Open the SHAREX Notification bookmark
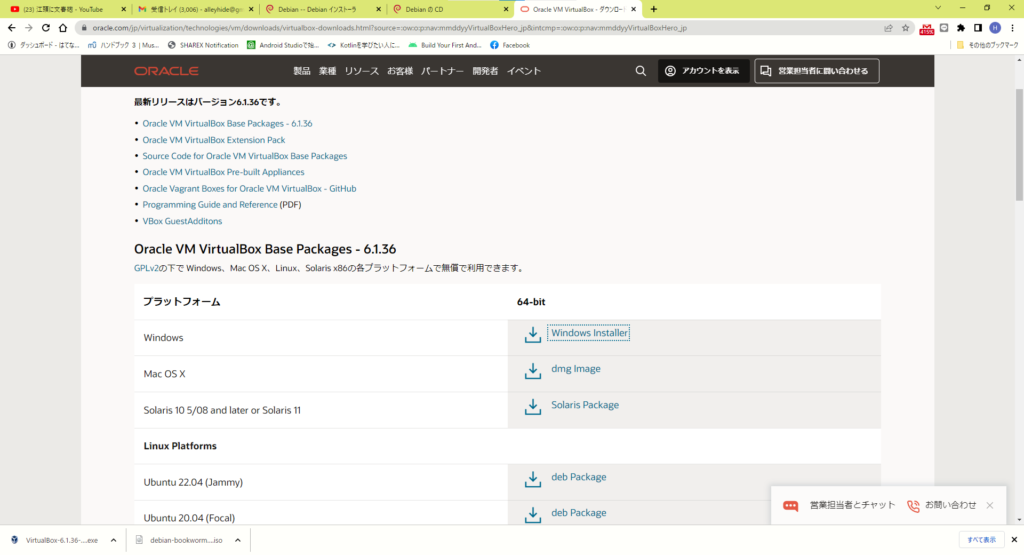Screen dimensions: 1024x555 (x=203, y=45)
